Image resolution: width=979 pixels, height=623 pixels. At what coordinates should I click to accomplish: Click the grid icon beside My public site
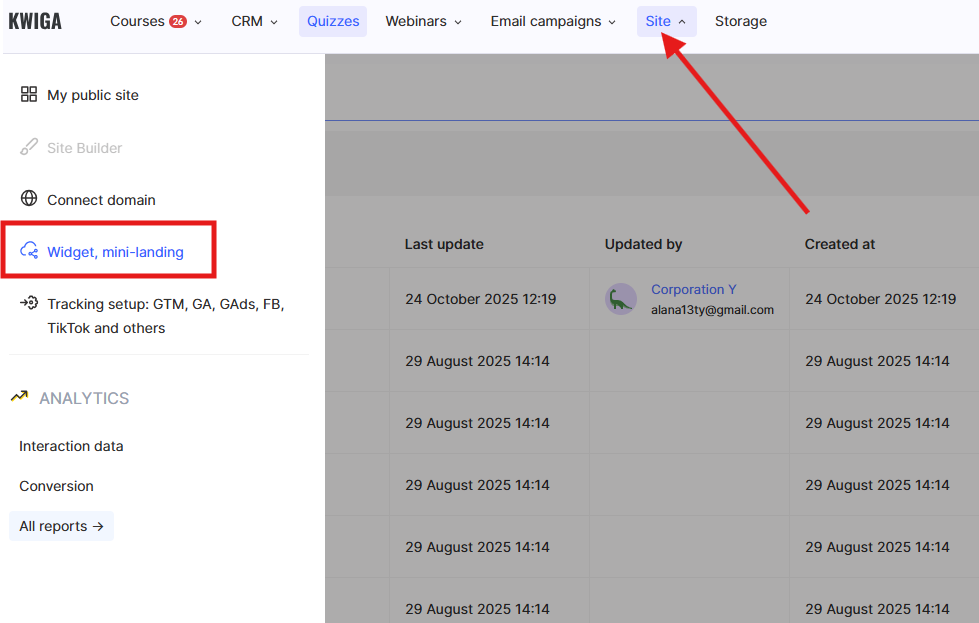click(29, 95)
